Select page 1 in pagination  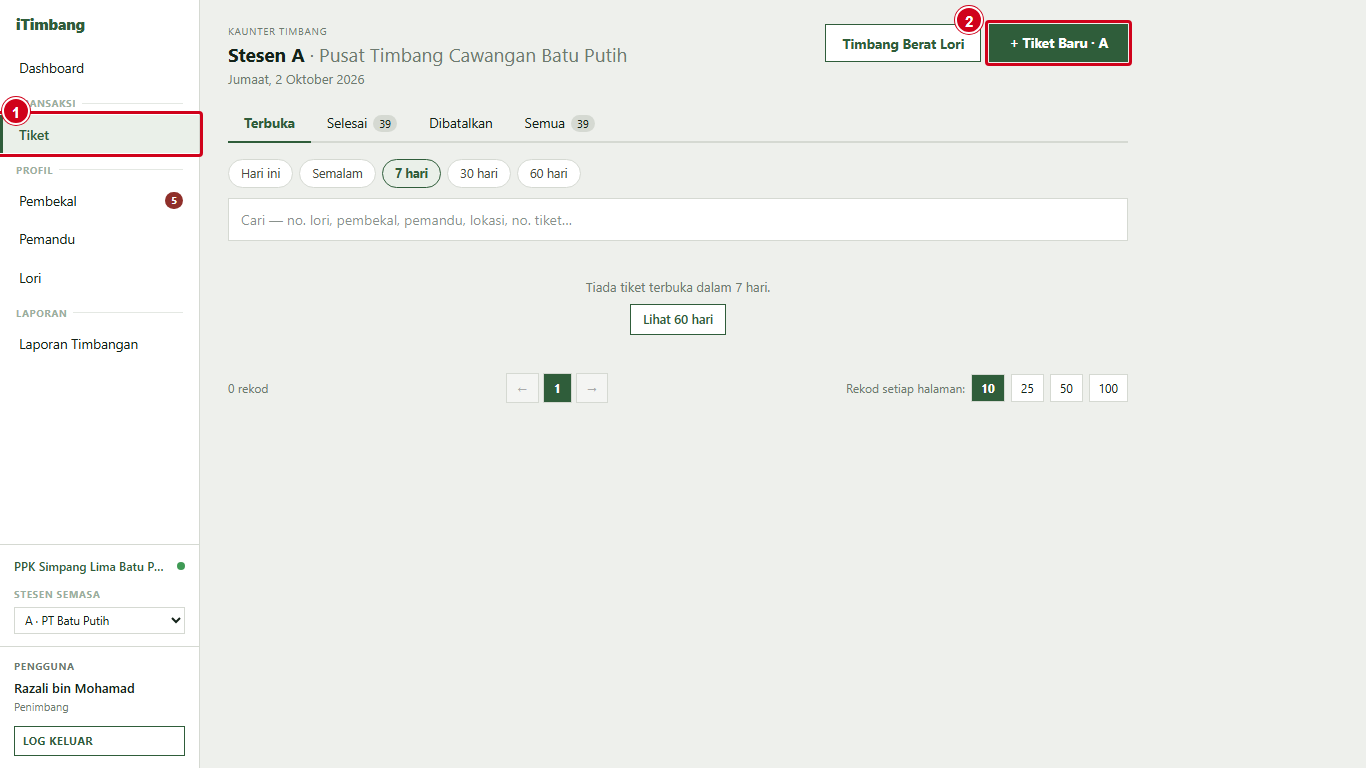point(557,388)
